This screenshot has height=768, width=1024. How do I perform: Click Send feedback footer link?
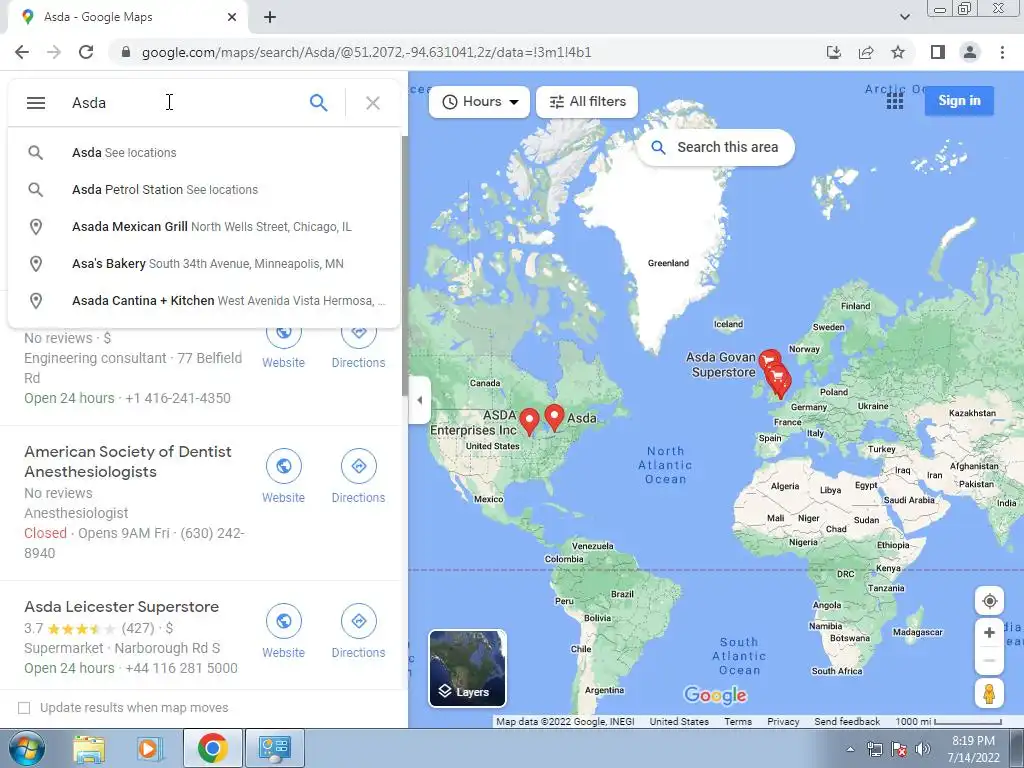pyautogui.click(x=847, y=722)
